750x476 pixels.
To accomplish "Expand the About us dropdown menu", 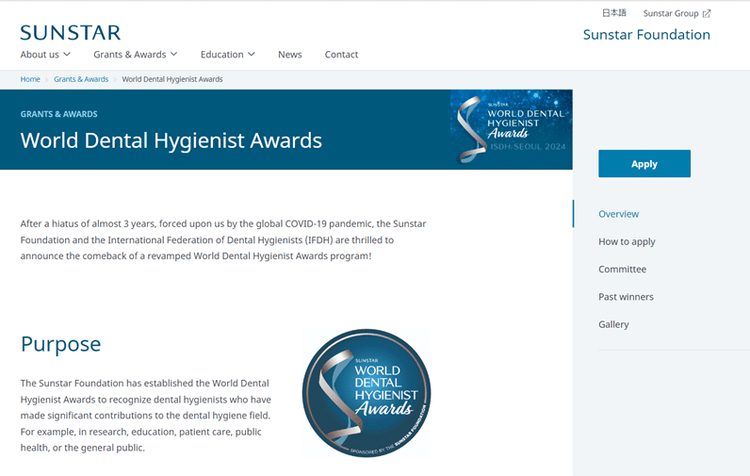I will coord(45,55).
